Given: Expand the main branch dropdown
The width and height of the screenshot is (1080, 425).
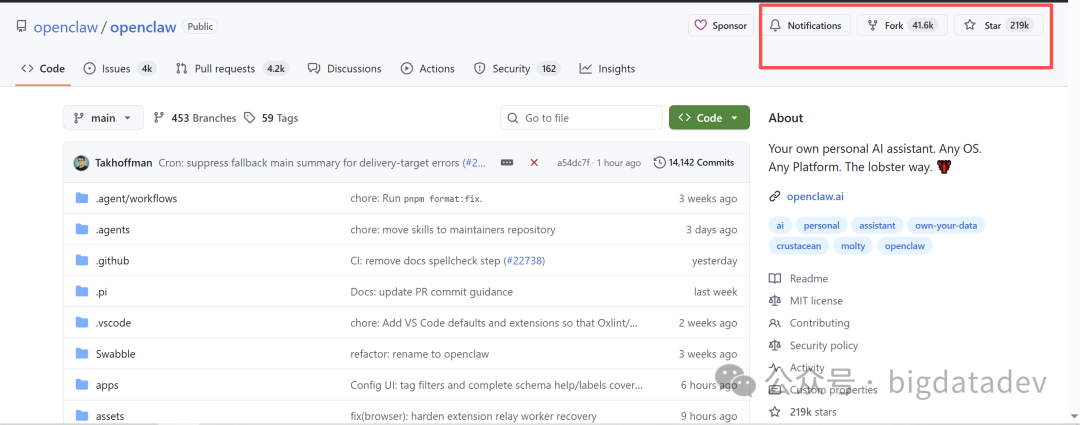Looking at the screenshot, I should pyautogui.click(x=103, y=118).
